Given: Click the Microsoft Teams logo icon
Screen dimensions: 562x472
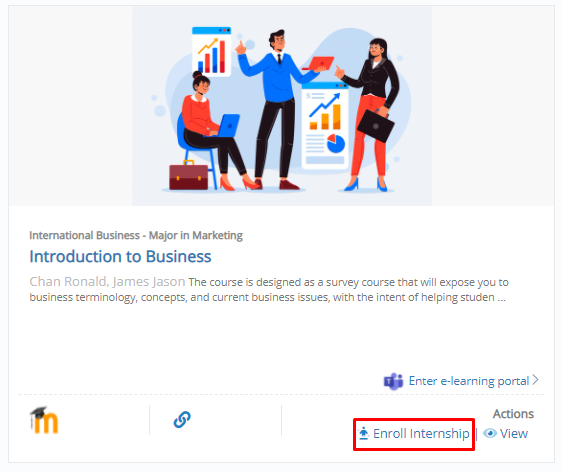Looking at the screenshot, I should tap(394, 381).
